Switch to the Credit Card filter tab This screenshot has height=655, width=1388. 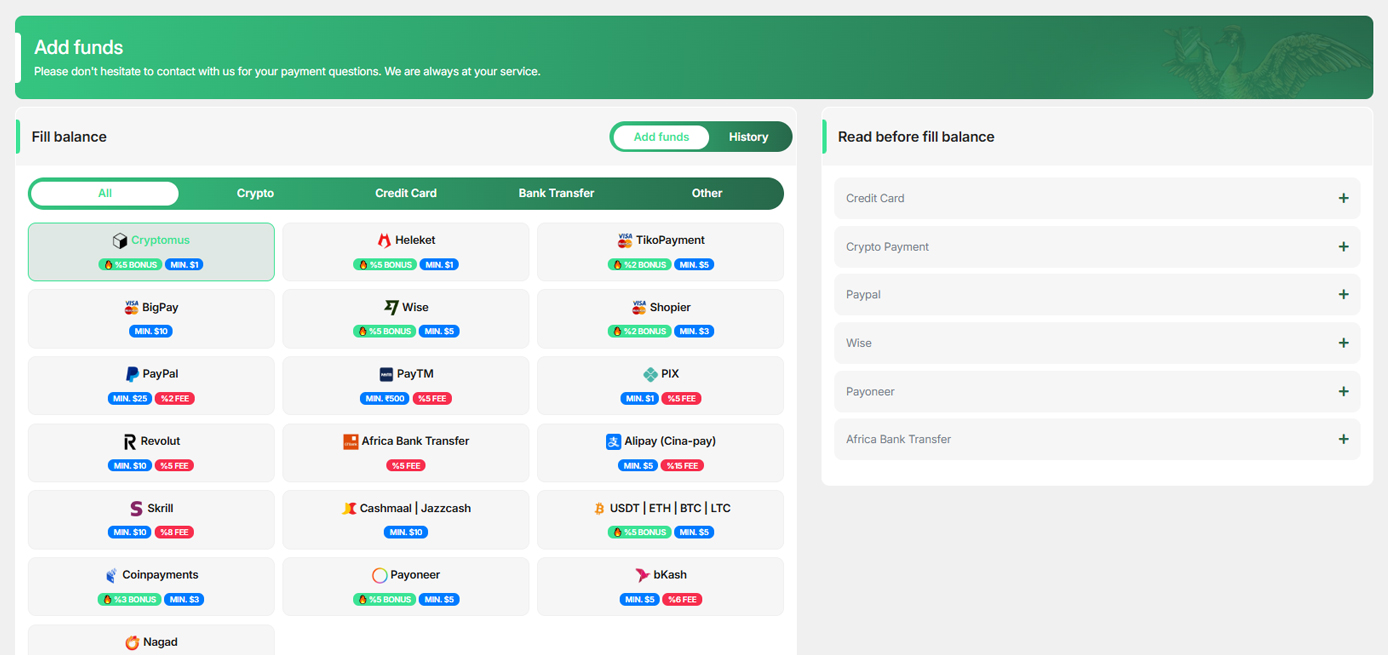point(406,193)
